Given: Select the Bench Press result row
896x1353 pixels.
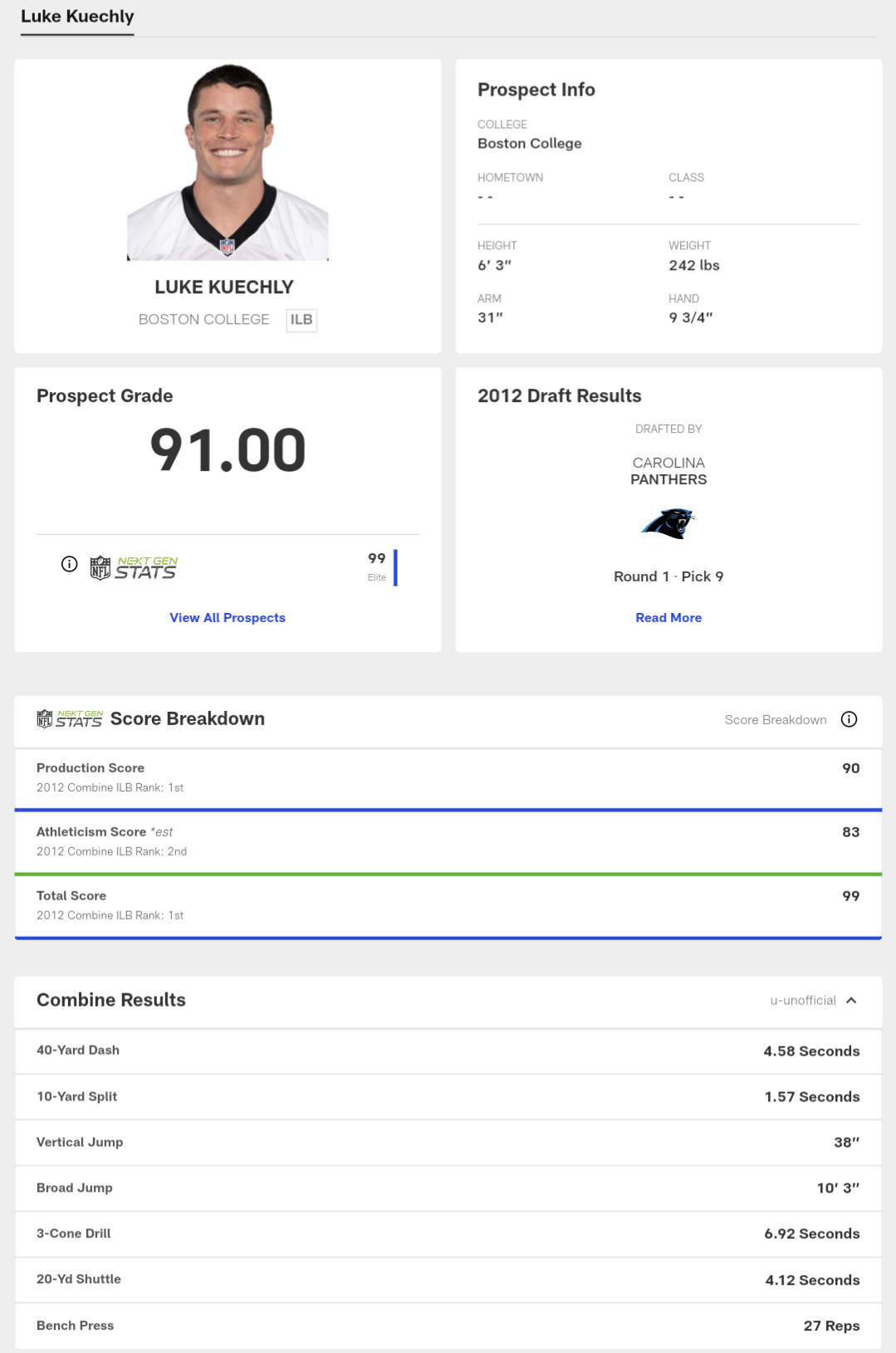Looking at the screenshot, I should pos(448,1326).
